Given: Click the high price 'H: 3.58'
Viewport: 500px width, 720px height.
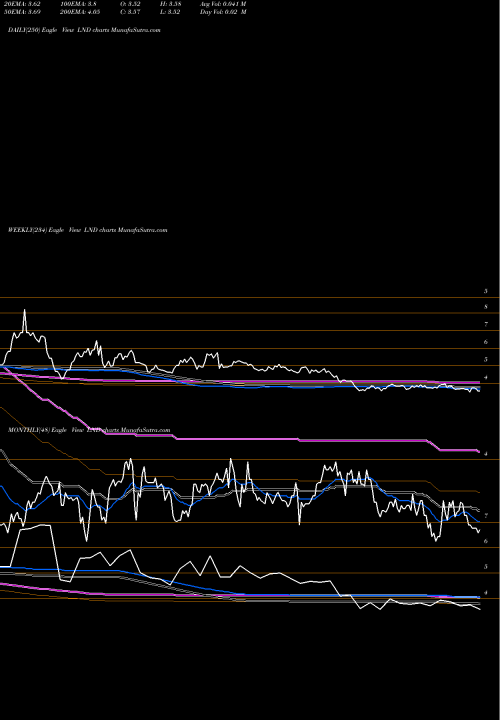Looking at the screenshot, I should pos(170,4).
